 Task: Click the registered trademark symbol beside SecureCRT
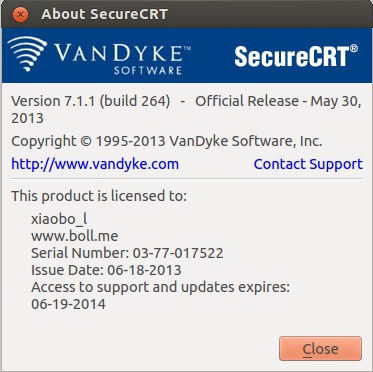coord(354,49)
